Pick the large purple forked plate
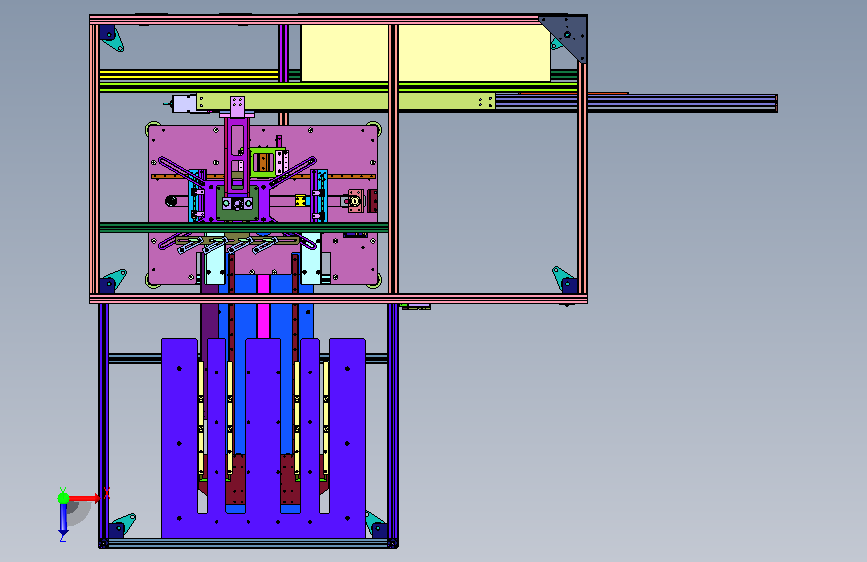Image resolution: width=867 pixels, height=562 pixels. point(263,437)
